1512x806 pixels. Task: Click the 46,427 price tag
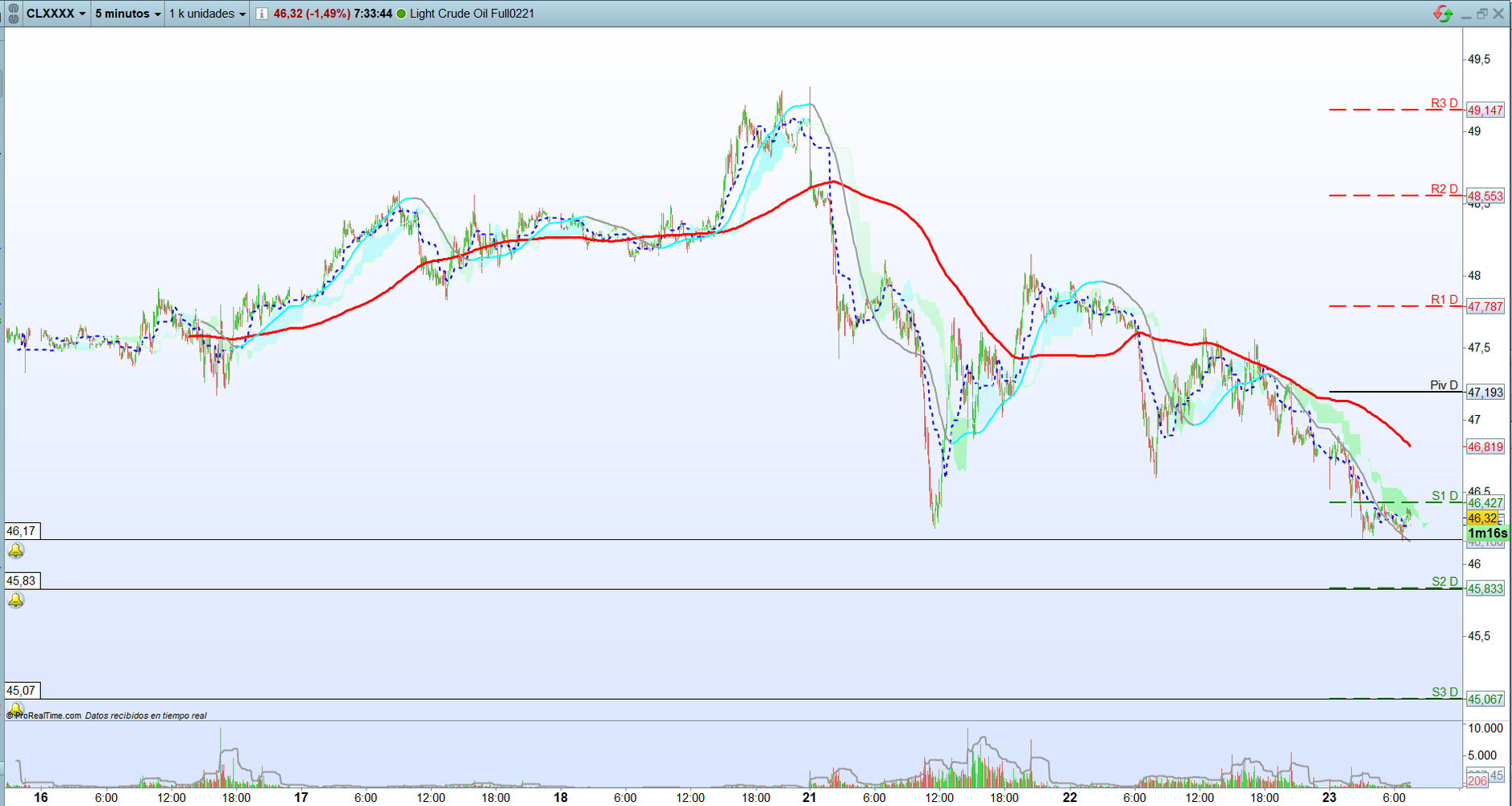(1485, 503)
